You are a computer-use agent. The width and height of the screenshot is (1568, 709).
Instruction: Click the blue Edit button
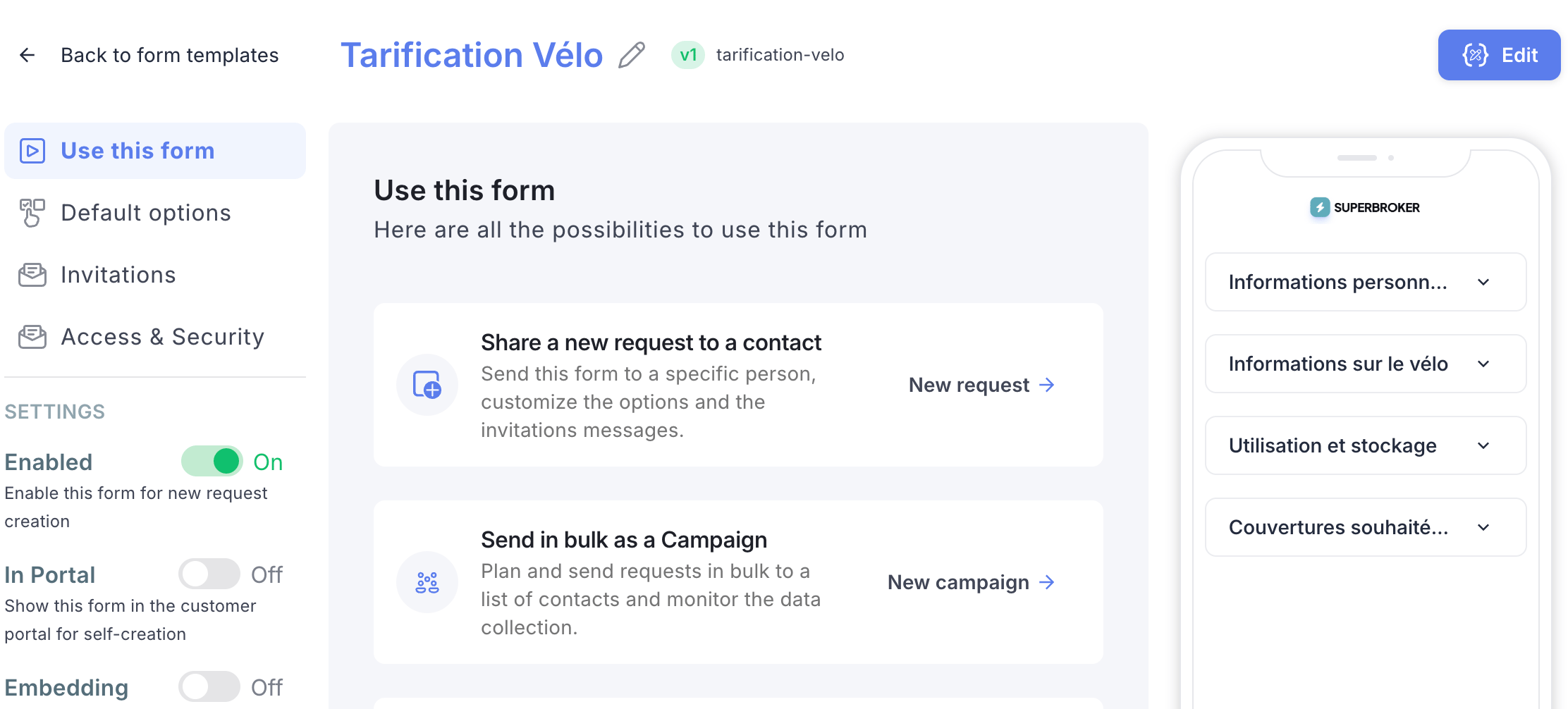pyautogui.click(x=1499, y=55)
